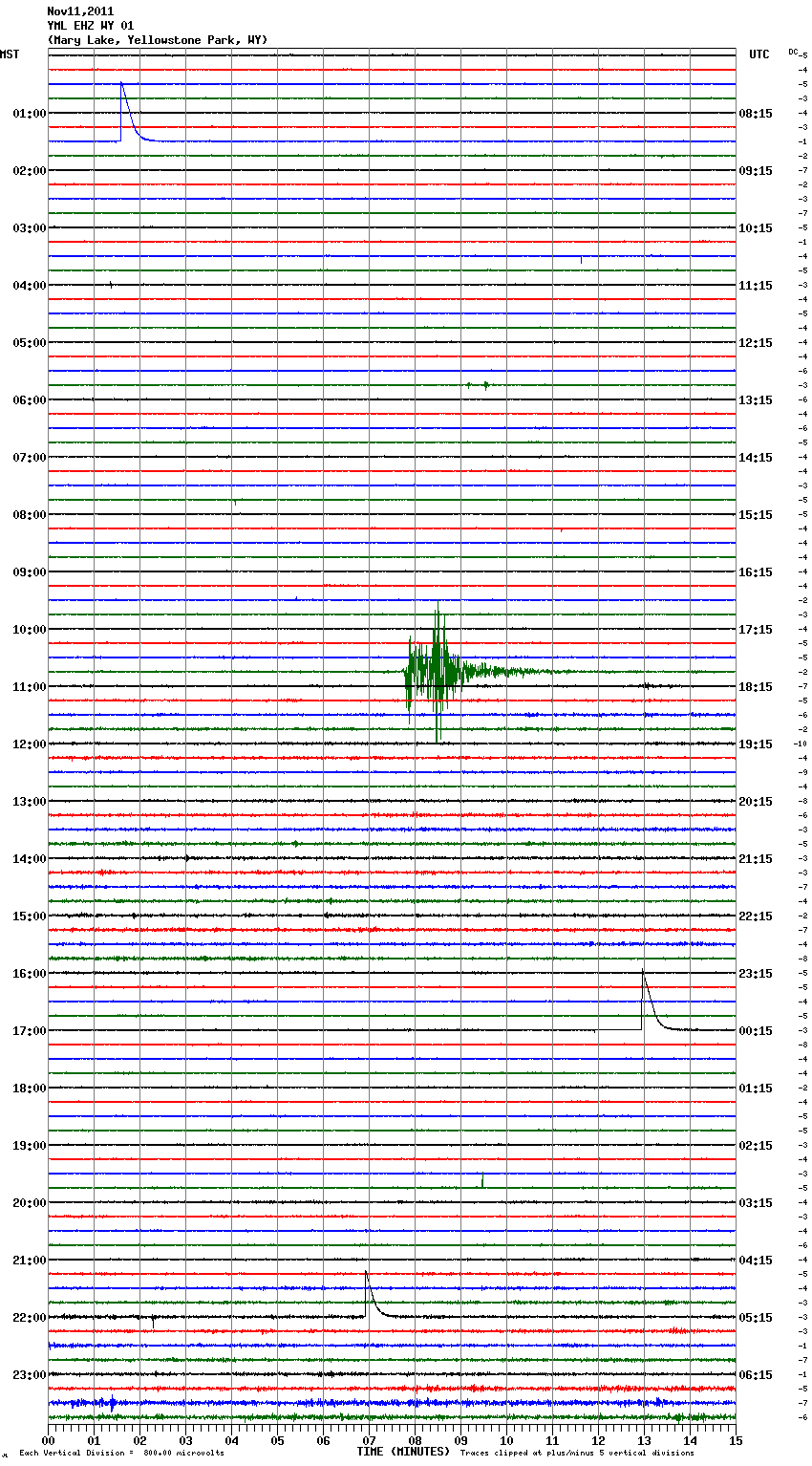This screenshot has height=1466, width=812.
Task: Click the 13:15 UTC time label
Action: [756, 399]
